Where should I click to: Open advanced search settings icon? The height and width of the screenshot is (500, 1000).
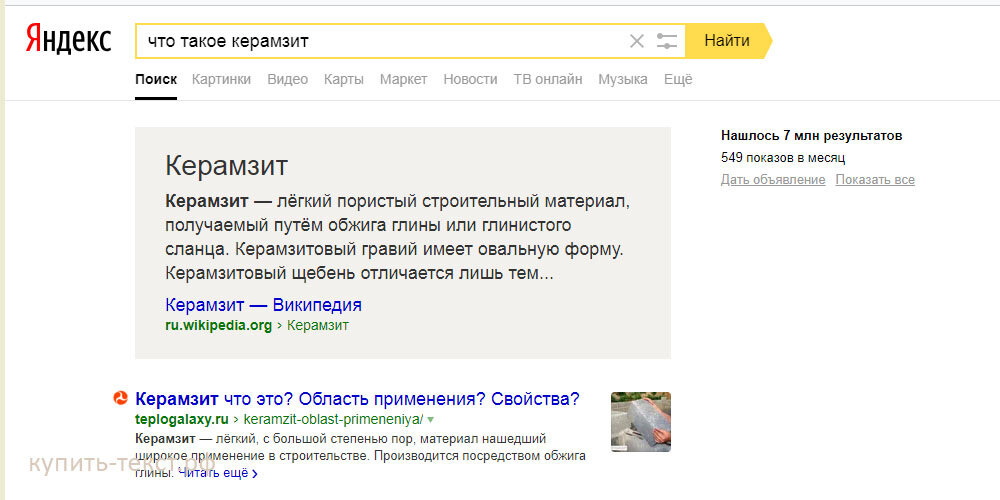[x=666, y=41]
